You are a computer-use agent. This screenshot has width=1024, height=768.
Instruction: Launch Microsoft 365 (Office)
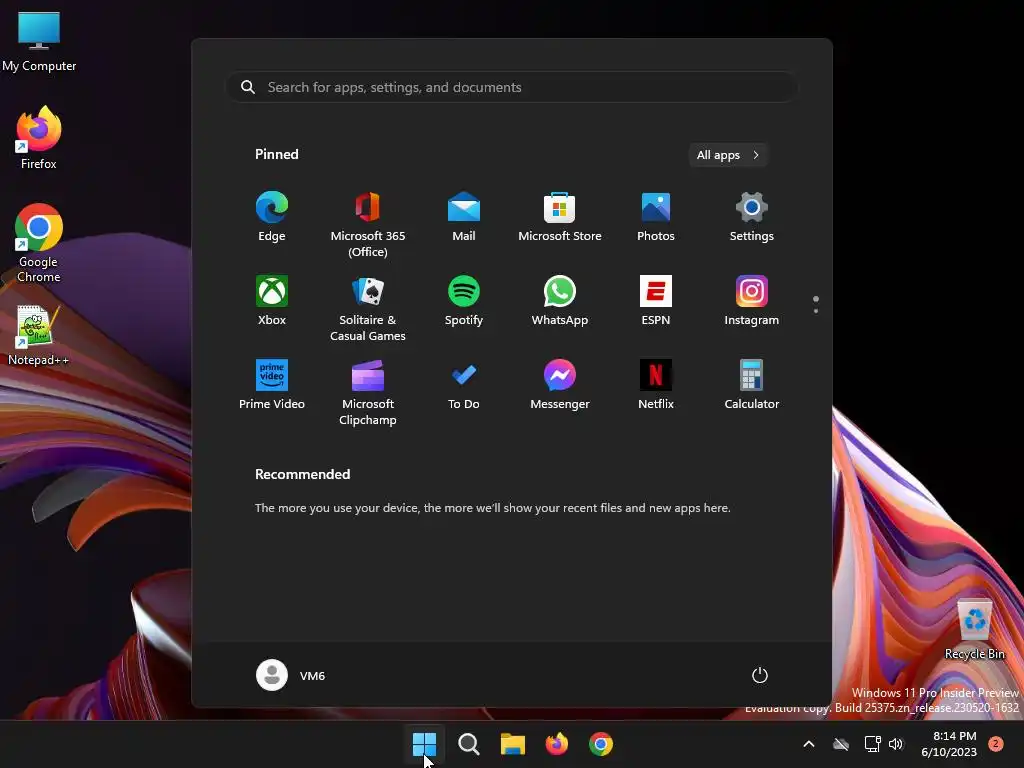coord(368,225)
